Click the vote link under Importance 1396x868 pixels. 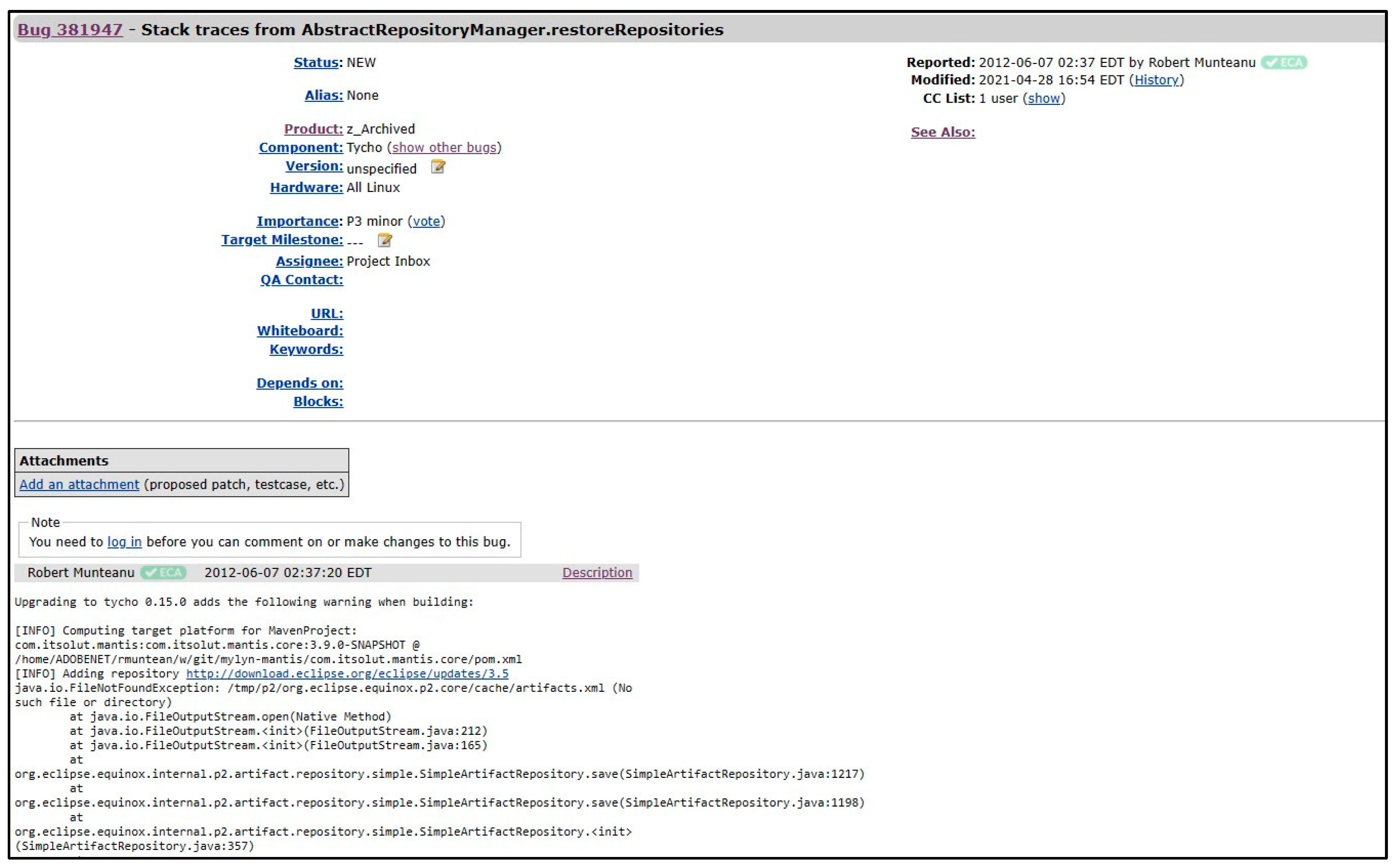(x=426, y=221)
